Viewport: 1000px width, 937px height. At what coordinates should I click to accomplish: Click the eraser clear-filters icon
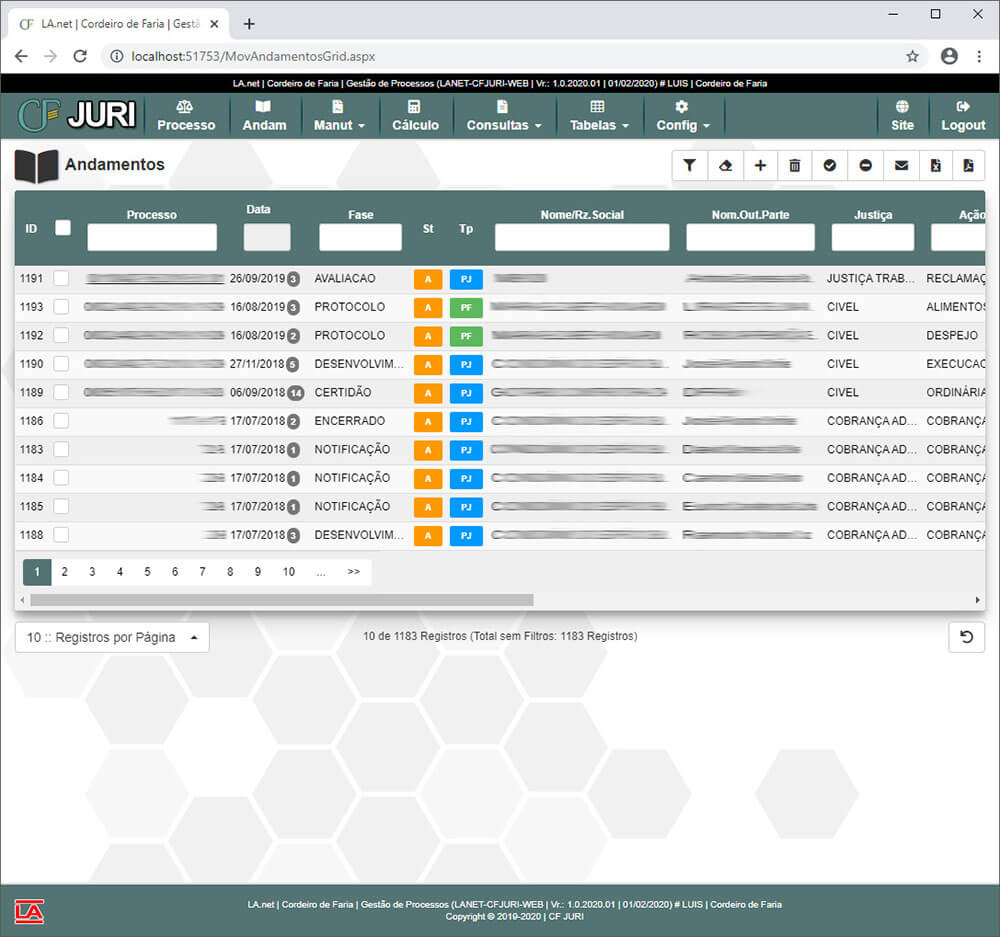click(x=725, y=166)
